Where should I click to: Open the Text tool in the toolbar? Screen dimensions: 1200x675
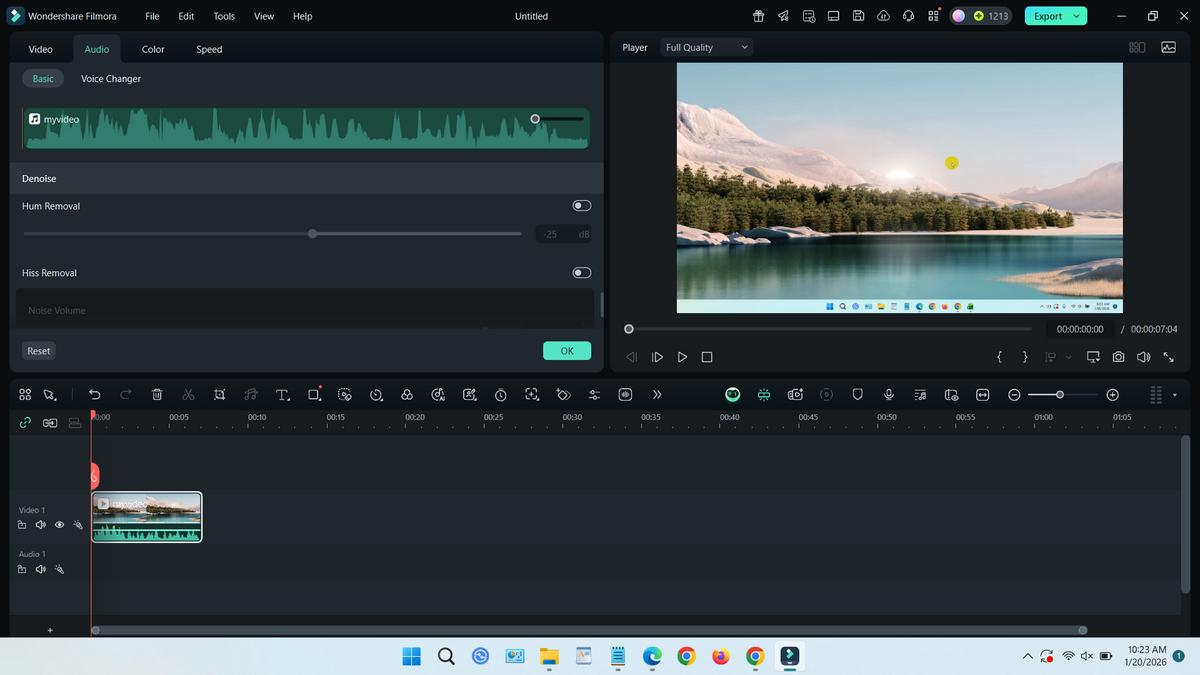click(281, 394)
